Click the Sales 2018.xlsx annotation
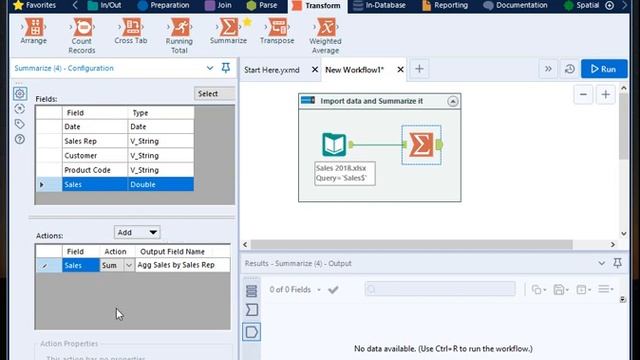Viewport: 640px width, 360px height. click(344, 173)
